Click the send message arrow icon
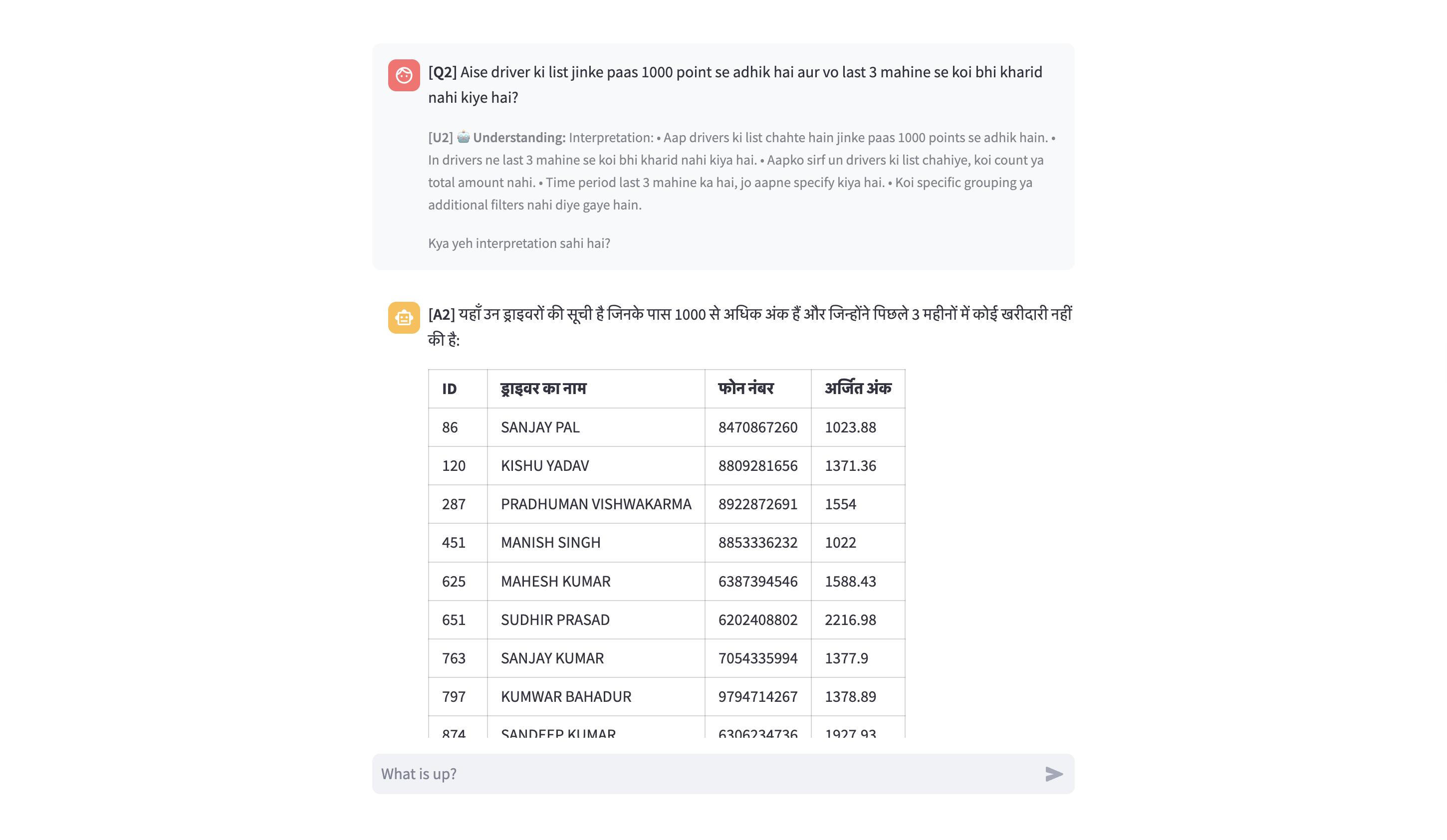The height and width of the screenshot is (840, 1447). point(1055,773)
